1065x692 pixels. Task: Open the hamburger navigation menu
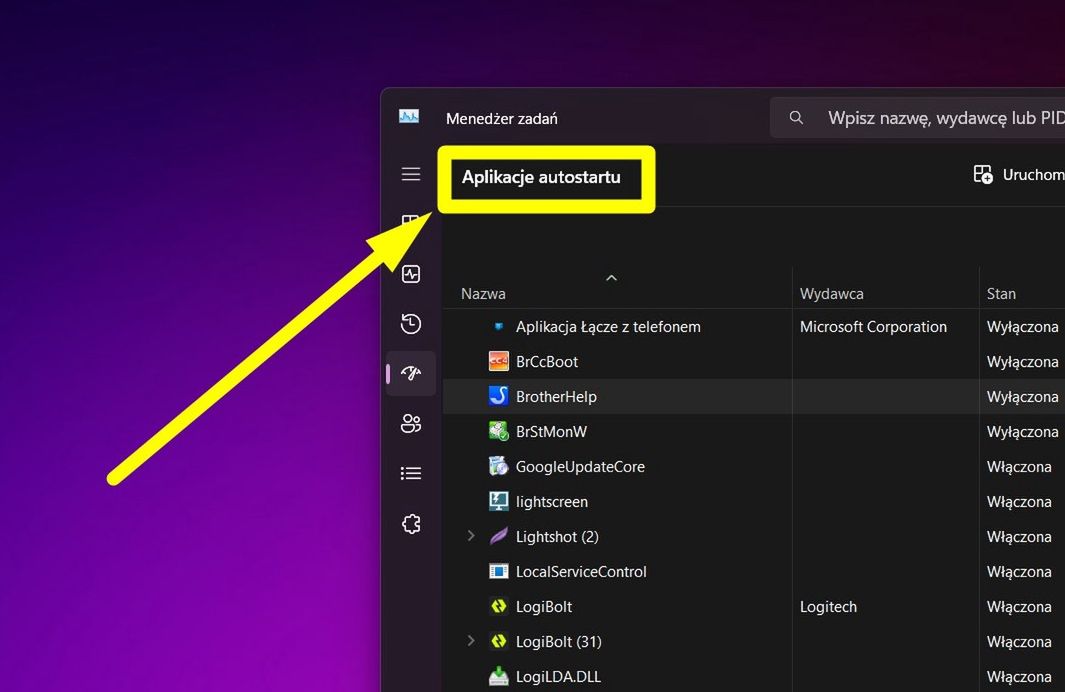pyautogui.click(x=411, y=175)
